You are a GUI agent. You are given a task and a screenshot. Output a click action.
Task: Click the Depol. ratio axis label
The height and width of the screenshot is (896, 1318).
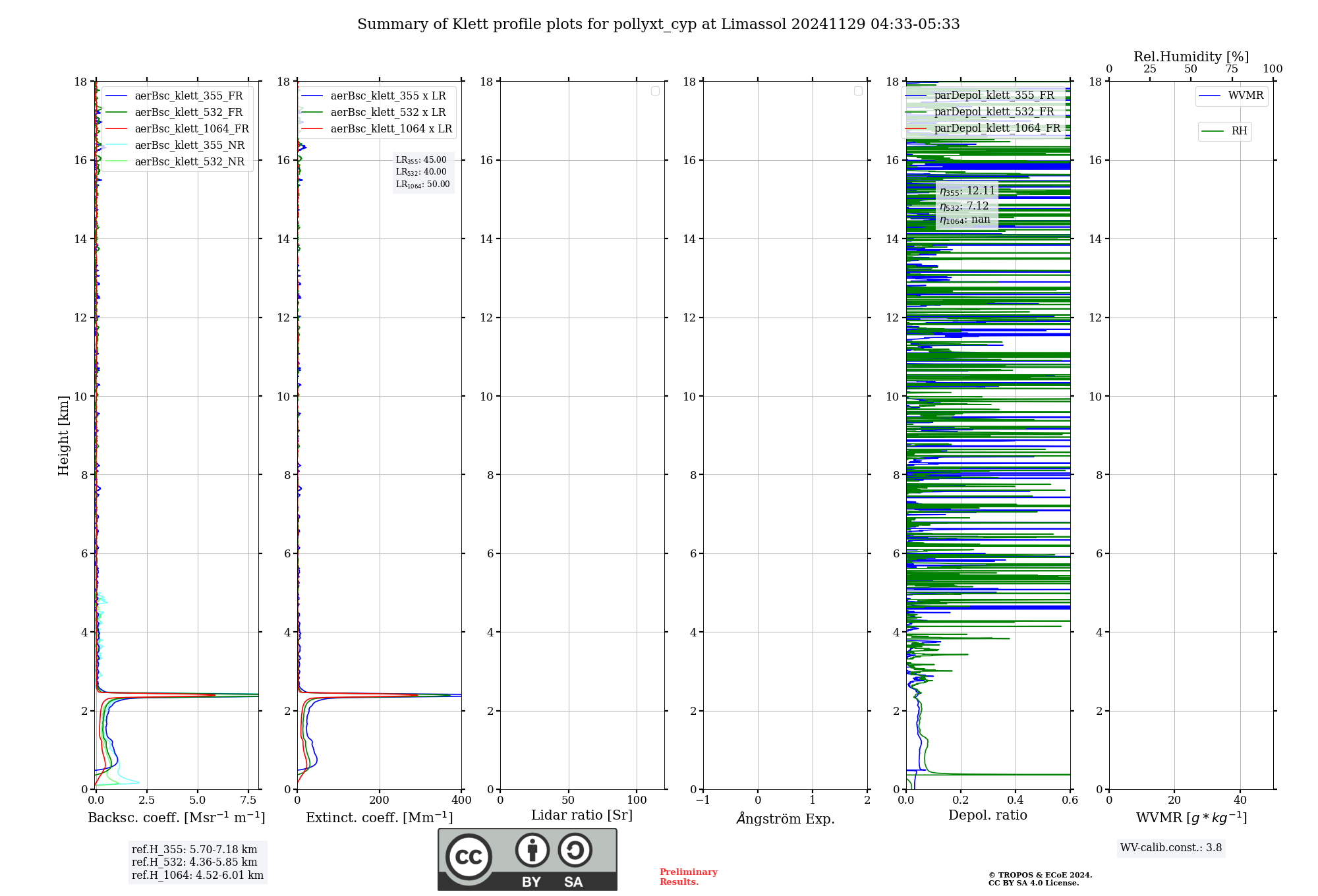tap(988, 816)
